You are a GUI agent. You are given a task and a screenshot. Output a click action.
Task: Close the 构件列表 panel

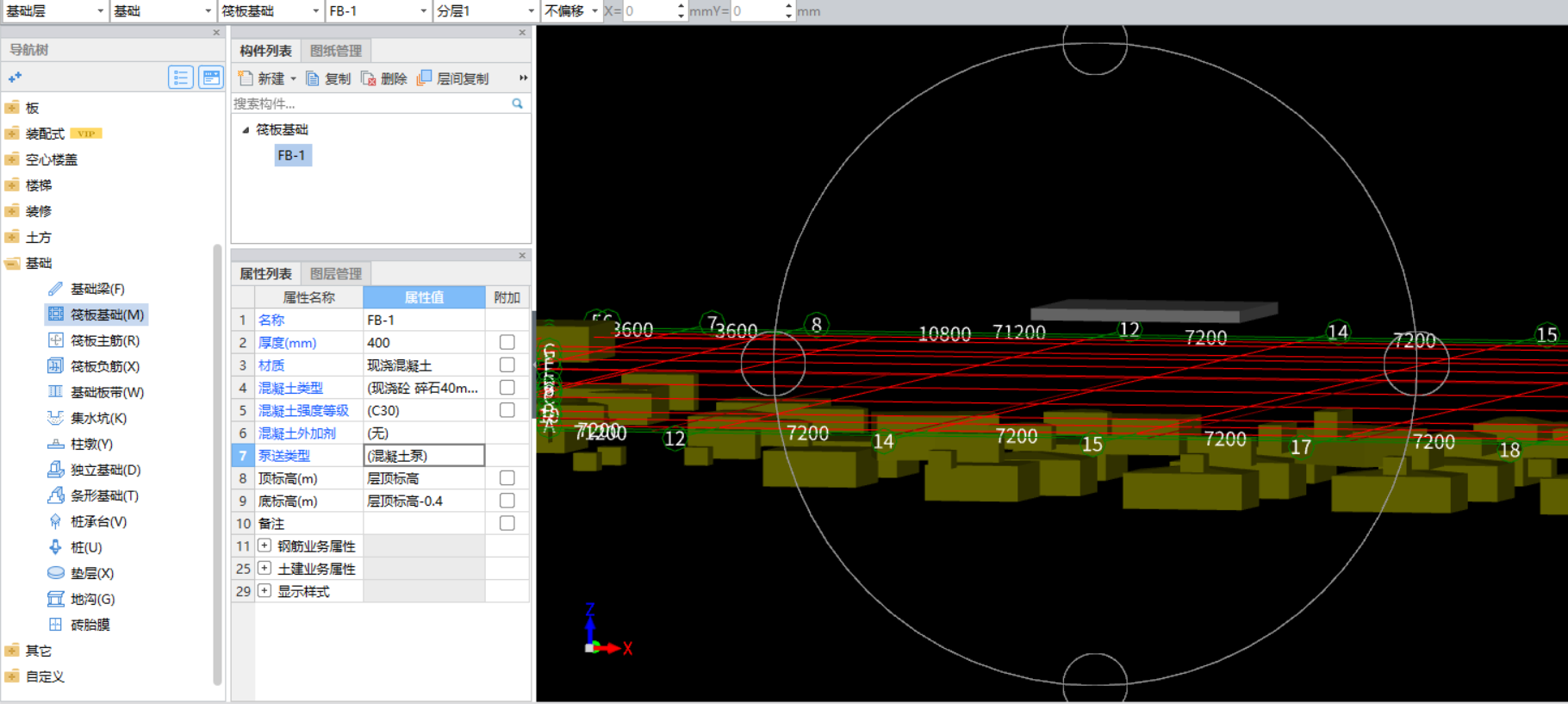tap(522, 33)
